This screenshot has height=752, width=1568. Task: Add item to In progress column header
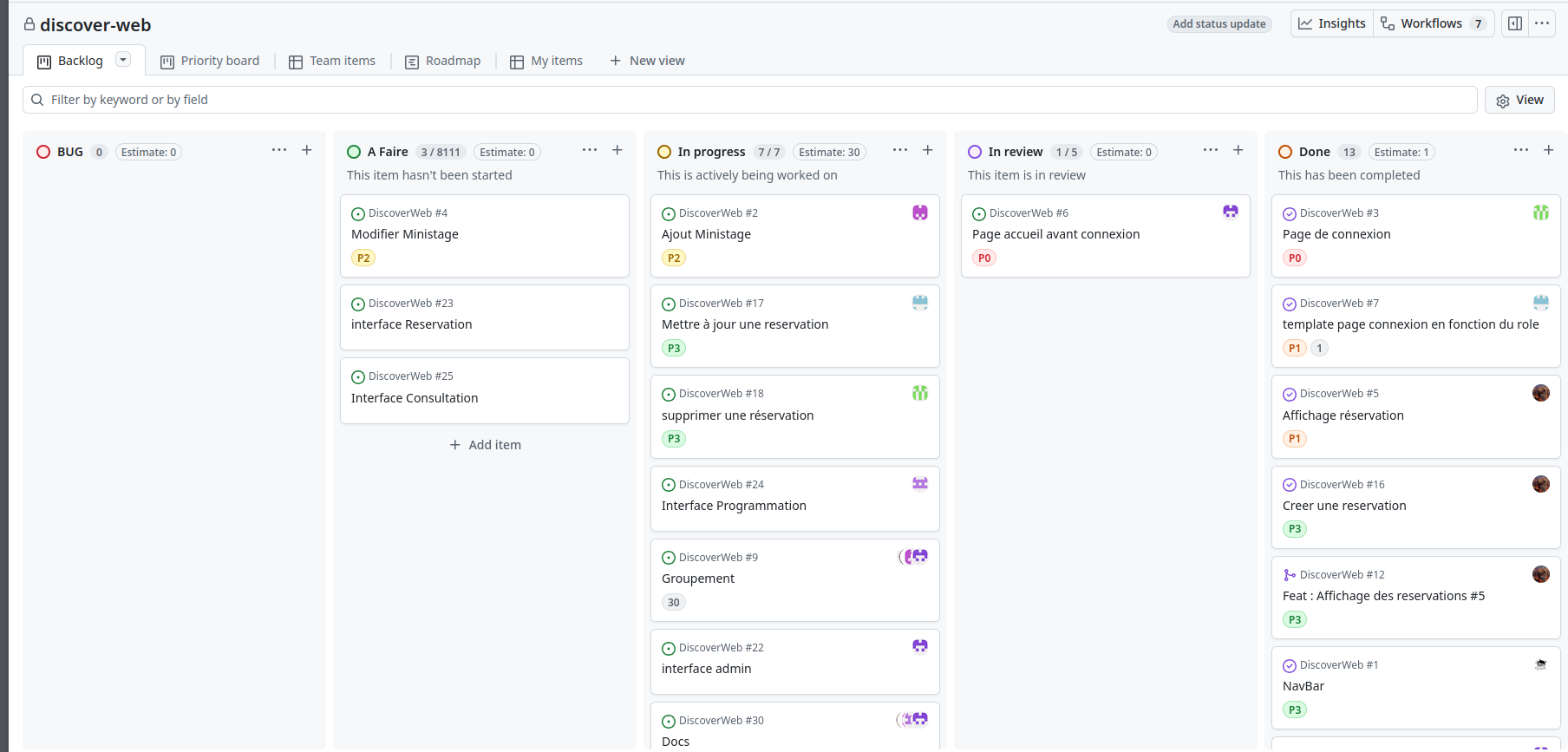[x=928, y=150]
